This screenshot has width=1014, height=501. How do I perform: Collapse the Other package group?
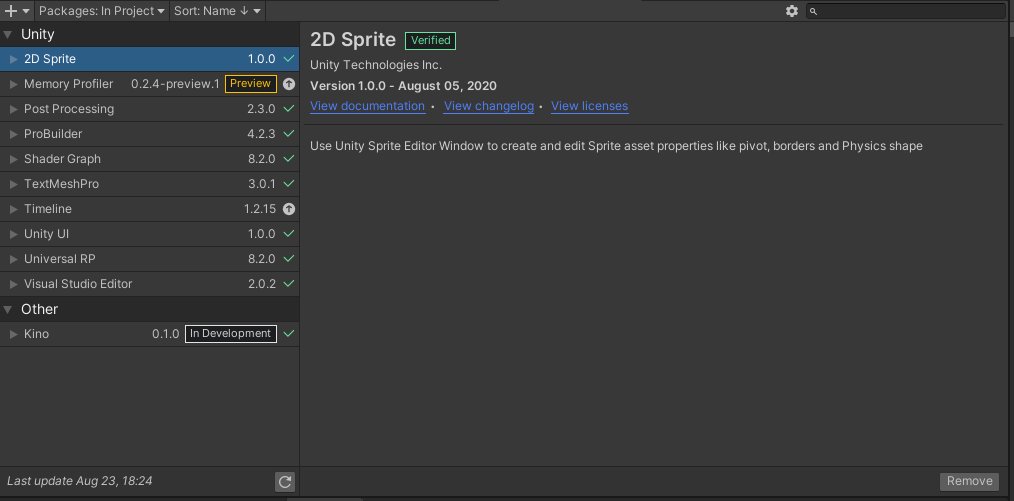(x=8, y=309)
